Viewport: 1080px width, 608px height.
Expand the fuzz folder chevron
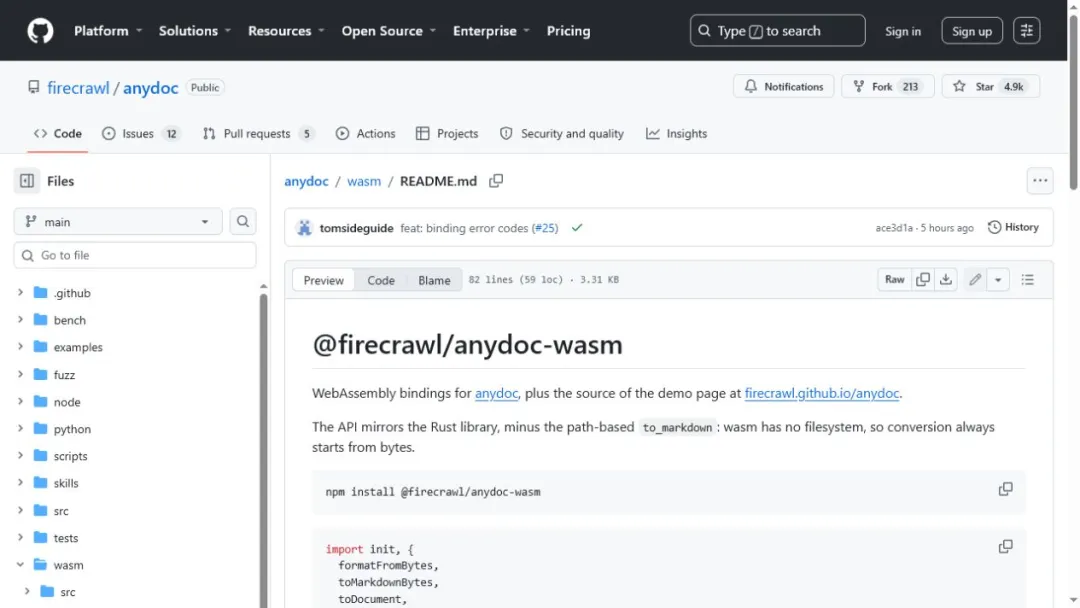(x=21, y=375)
